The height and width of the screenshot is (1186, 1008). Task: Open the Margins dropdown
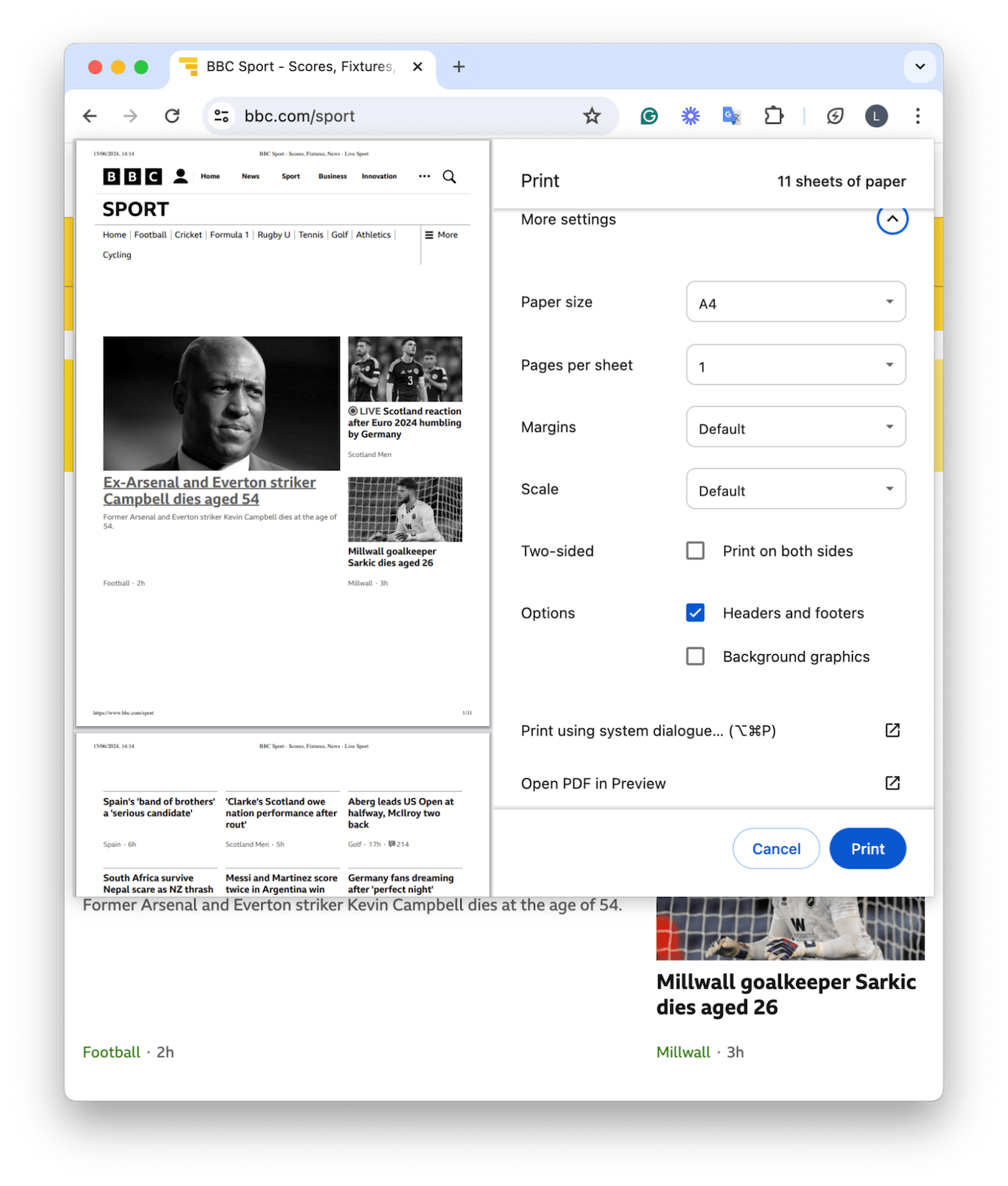coord(796,427)
